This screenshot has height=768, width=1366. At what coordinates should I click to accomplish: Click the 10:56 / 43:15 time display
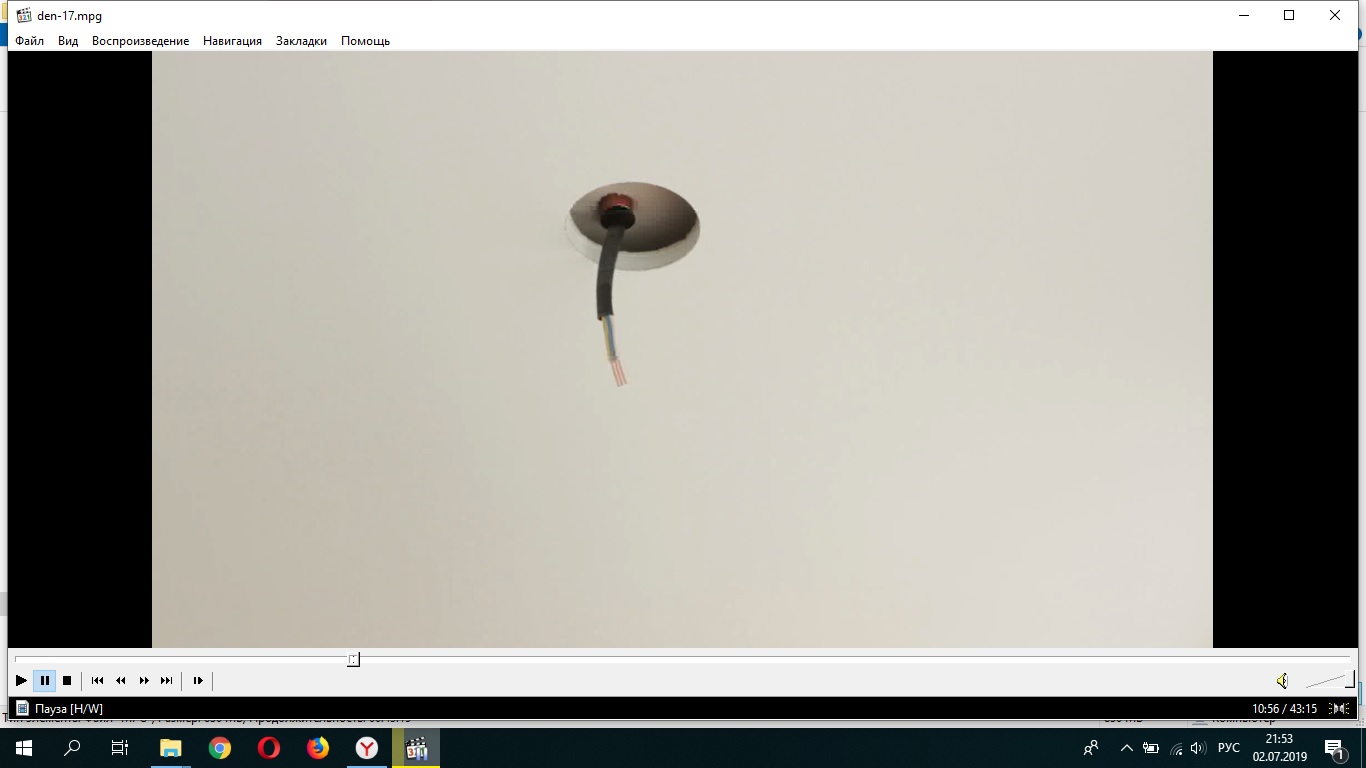(x=1284, y=709)
